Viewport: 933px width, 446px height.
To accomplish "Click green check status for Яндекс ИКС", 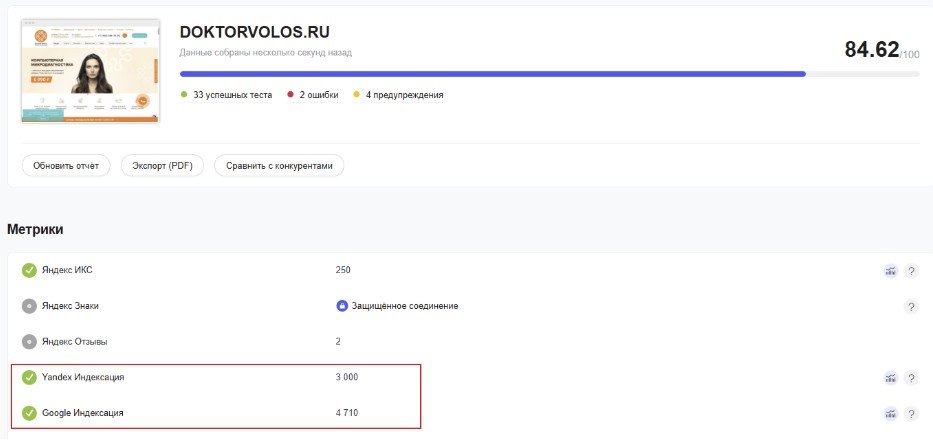I will click(x=29, y=270).
